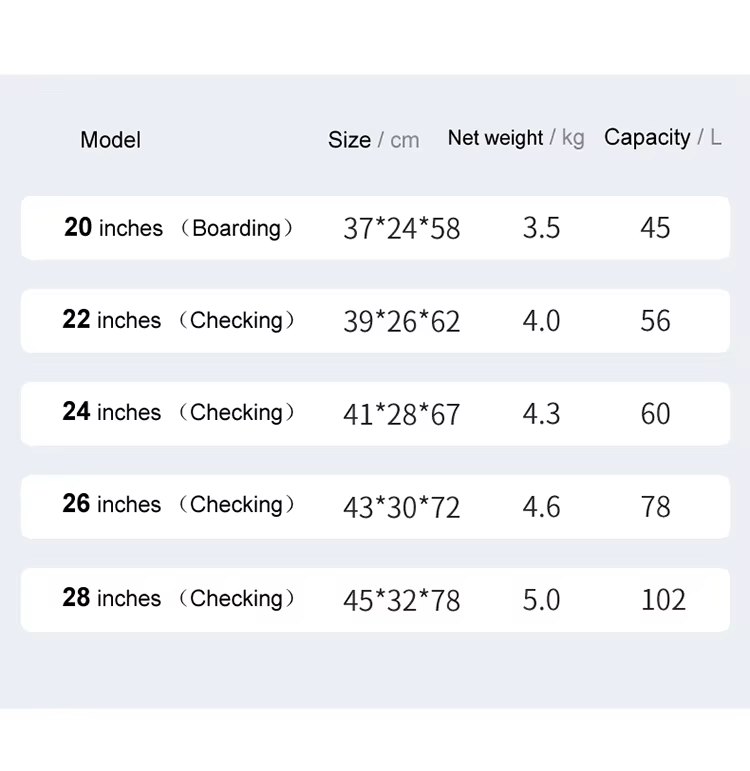Select the 24 inches (Checking) row label
Image resolution: width=750 pixels, height=771 pixels.
178,412
